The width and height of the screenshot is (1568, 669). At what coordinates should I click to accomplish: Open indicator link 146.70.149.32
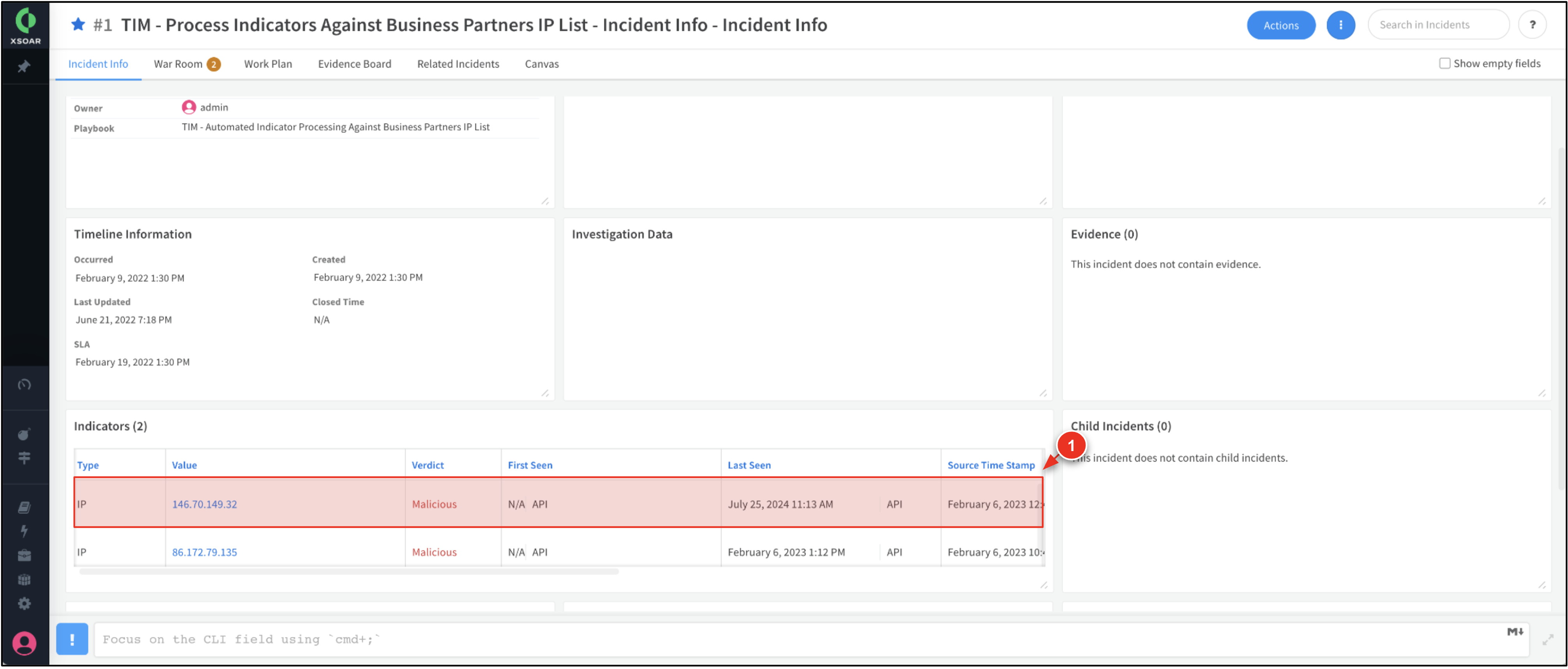click(205, 504)
